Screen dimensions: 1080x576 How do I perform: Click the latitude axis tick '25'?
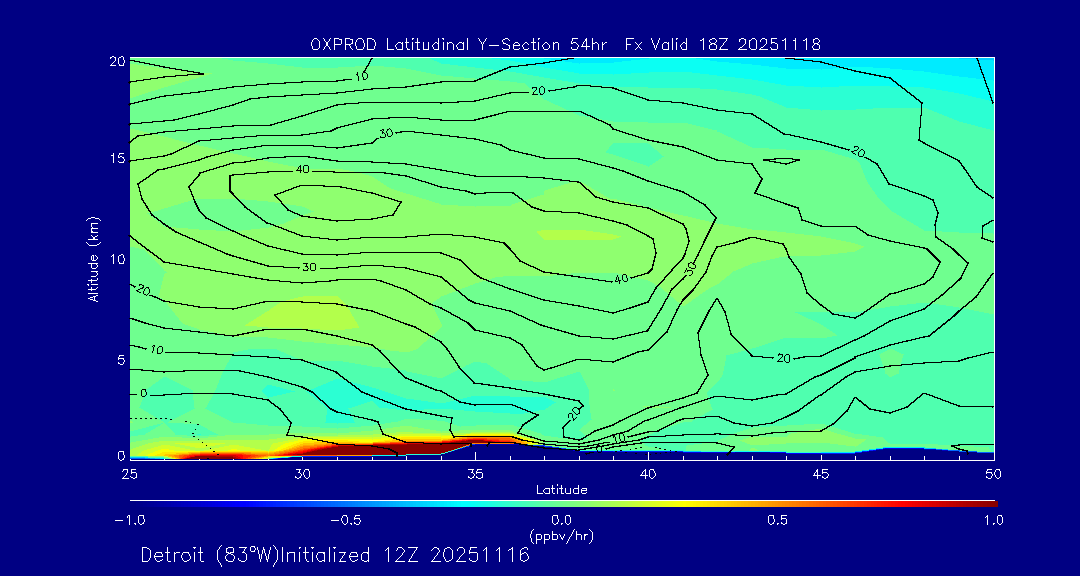tap(129, 475)
